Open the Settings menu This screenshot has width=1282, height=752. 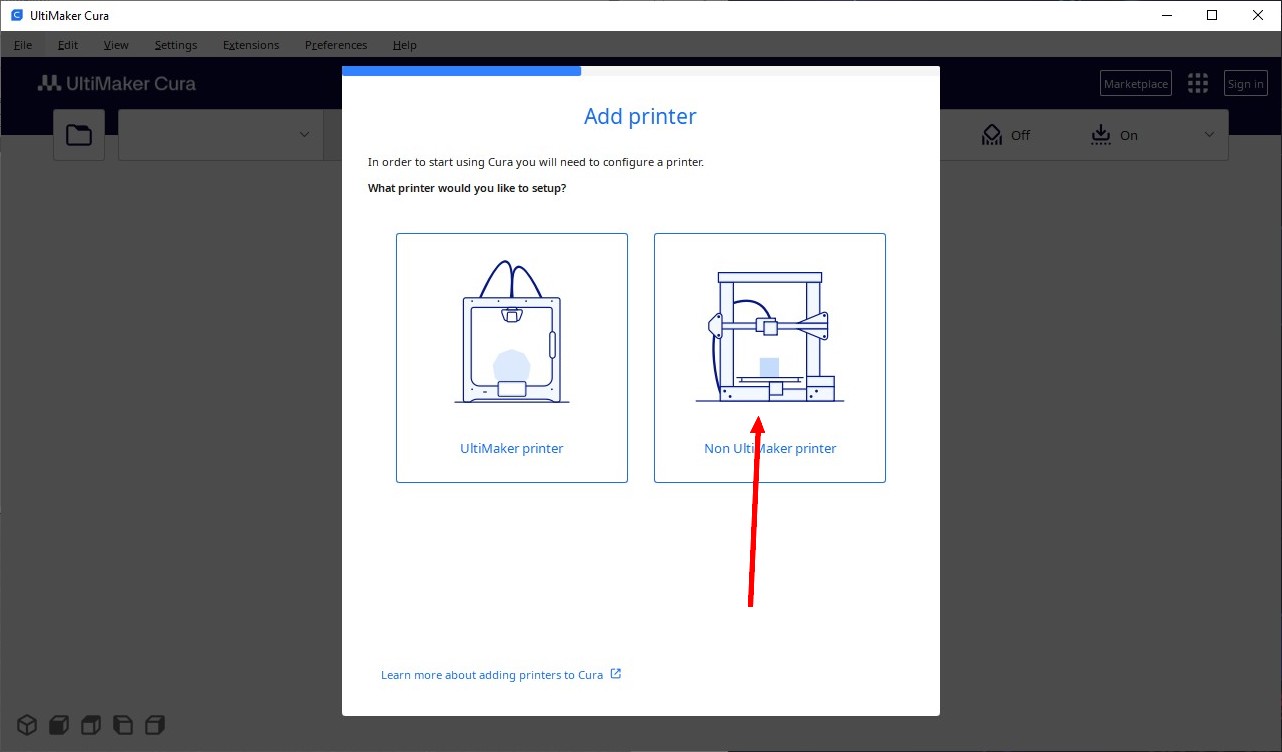[176, 45]
